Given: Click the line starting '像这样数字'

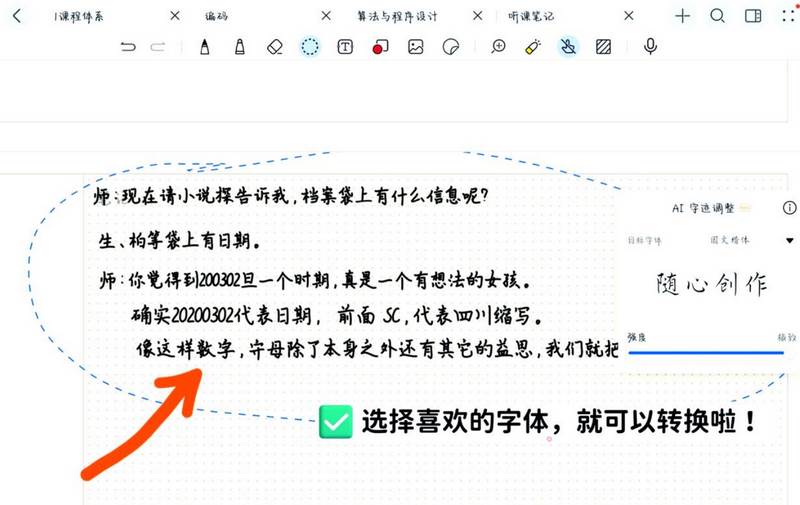Looking at the screenshot, I should 377,349.
